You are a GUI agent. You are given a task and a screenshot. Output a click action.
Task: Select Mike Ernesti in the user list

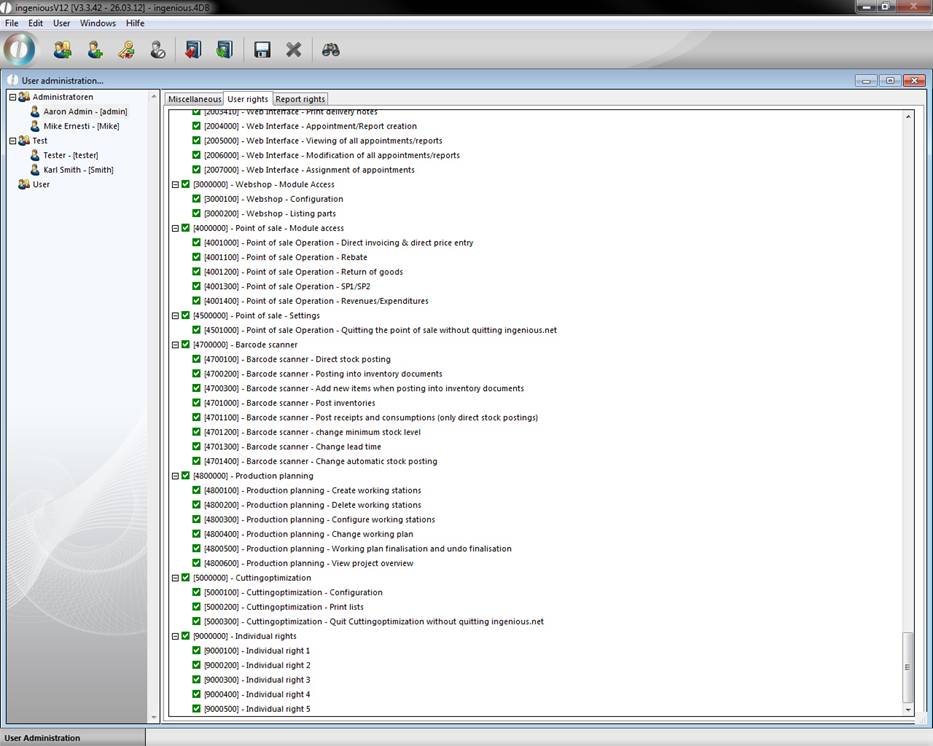(x=80, y=126)
